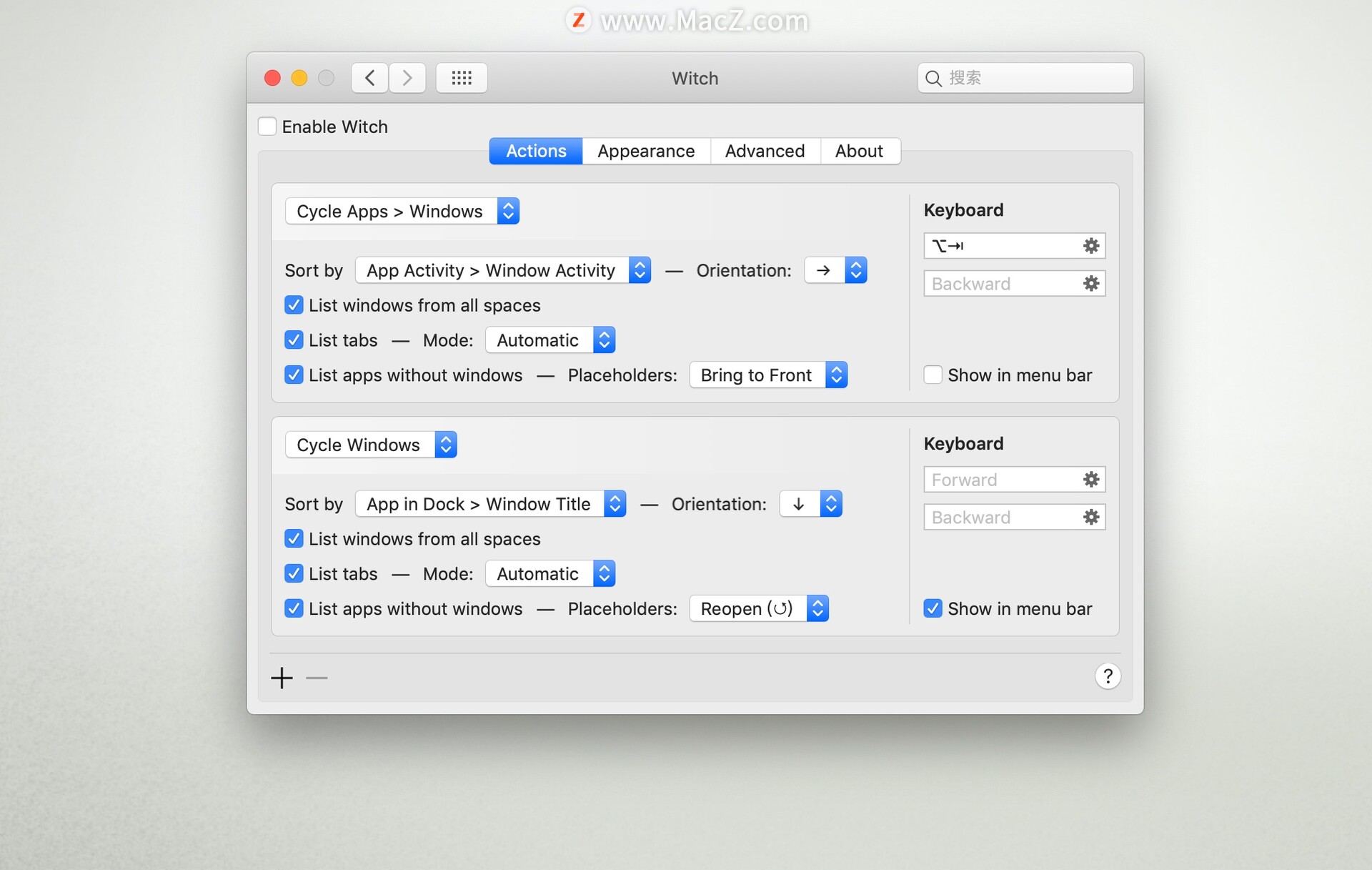Viewport: 1372px width, 870px height.
Task: Open Mode dropdown in Cycle Apps section
Action: [x=550, y=340]
